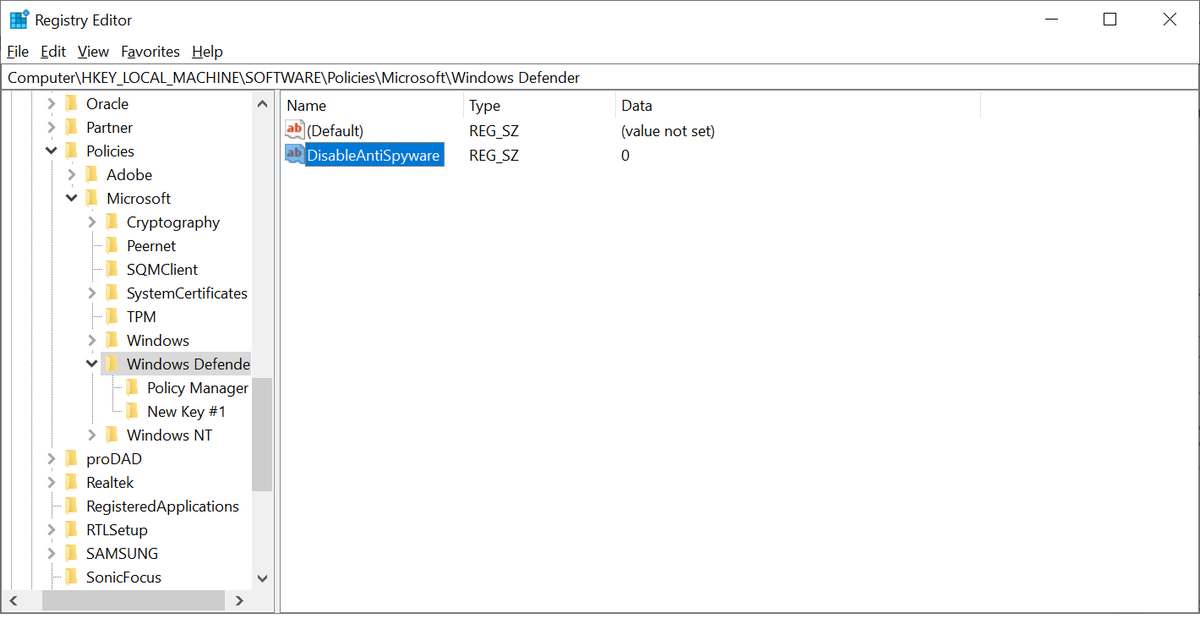Screen dimensions: 1200x619
Task: Sort by the Name column header
Action: pos(373,105)
